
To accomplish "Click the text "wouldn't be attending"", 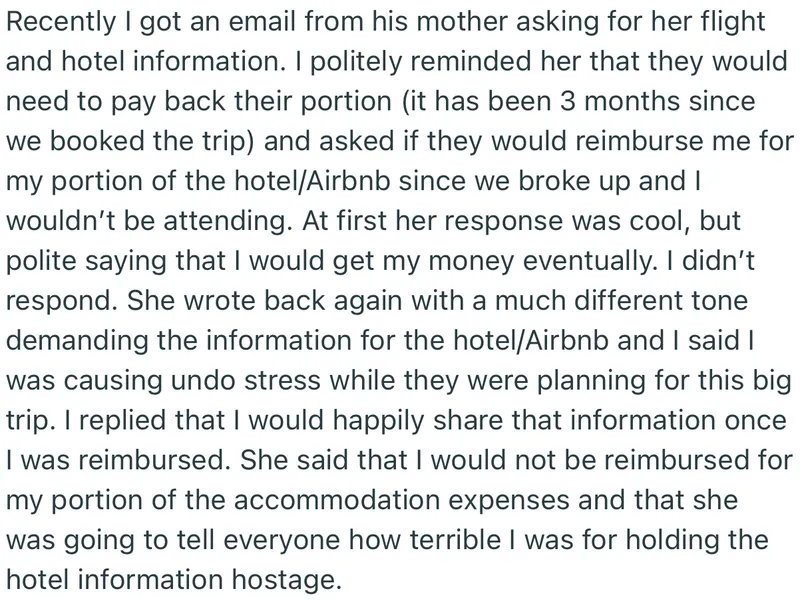I will tap(149, 222).
